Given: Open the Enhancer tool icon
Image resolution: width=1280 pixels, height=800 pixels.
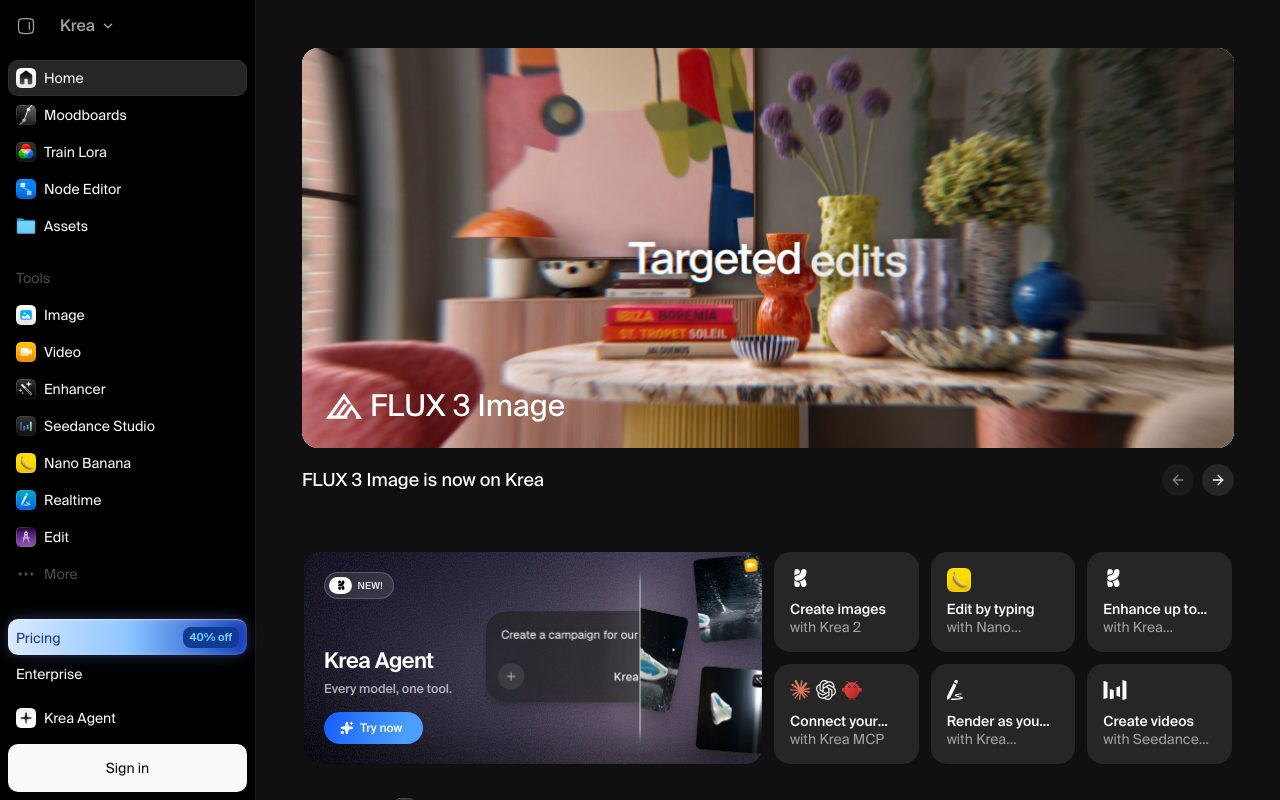Looking at the screenshot, I should pos(26,389).
